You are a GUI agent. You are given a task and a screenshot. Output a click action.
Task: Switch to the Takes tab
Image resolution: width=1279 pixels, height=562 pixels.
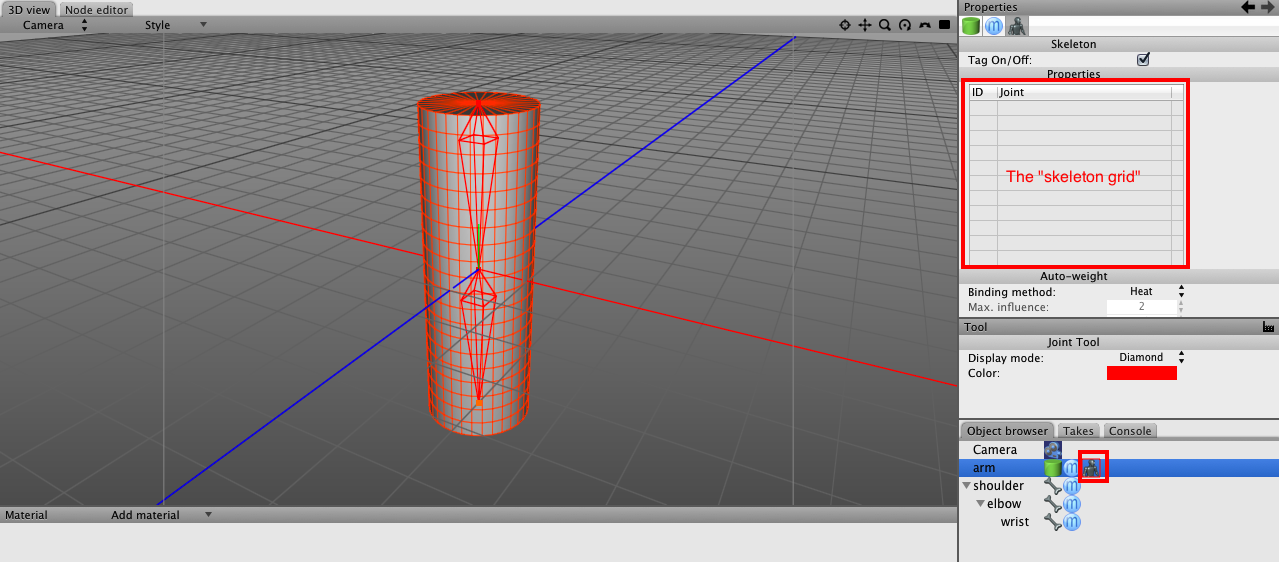coord(1078,431)
